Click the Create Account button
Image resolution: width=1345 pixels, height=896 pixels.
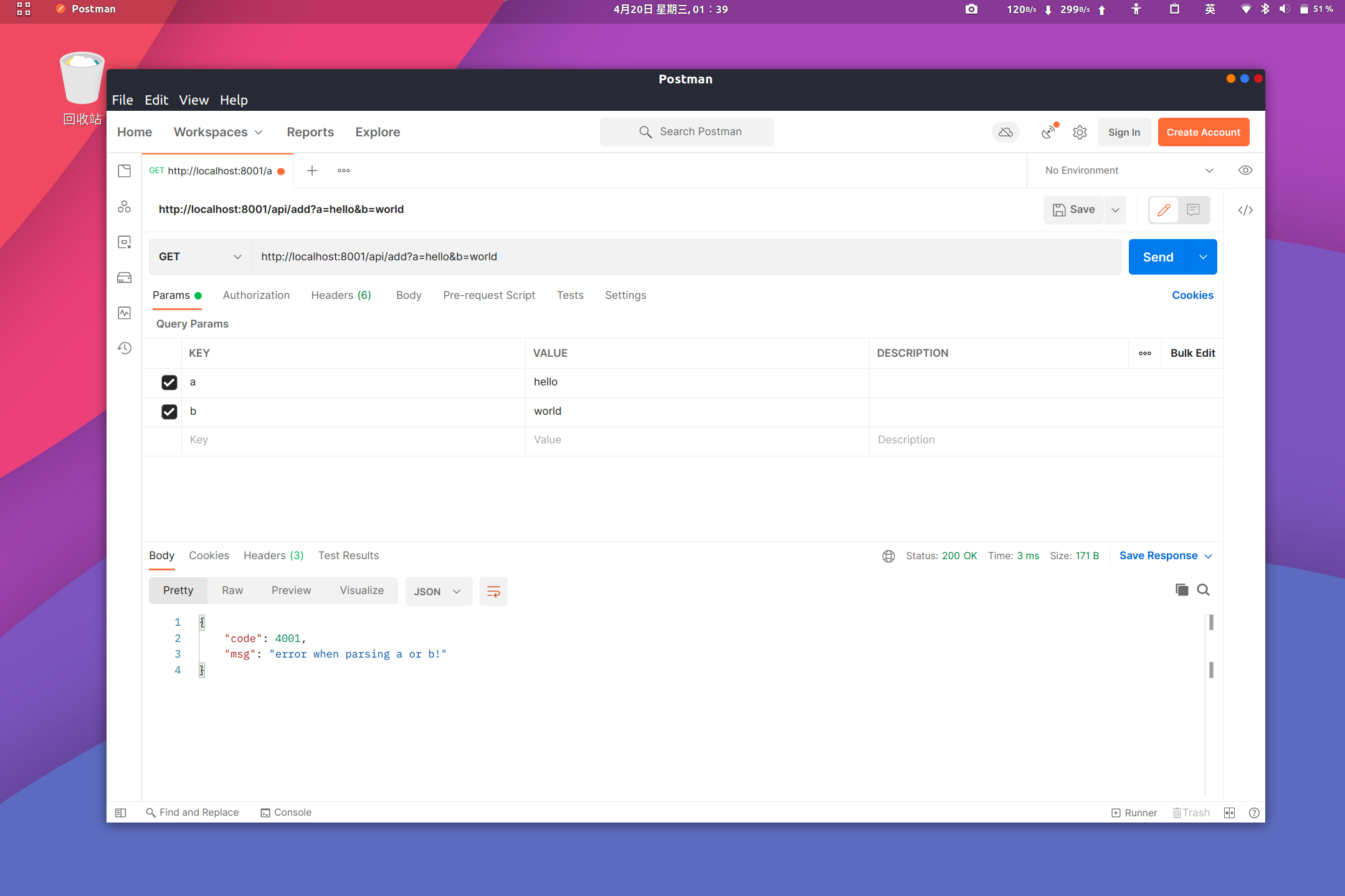tap(1202, 132)
